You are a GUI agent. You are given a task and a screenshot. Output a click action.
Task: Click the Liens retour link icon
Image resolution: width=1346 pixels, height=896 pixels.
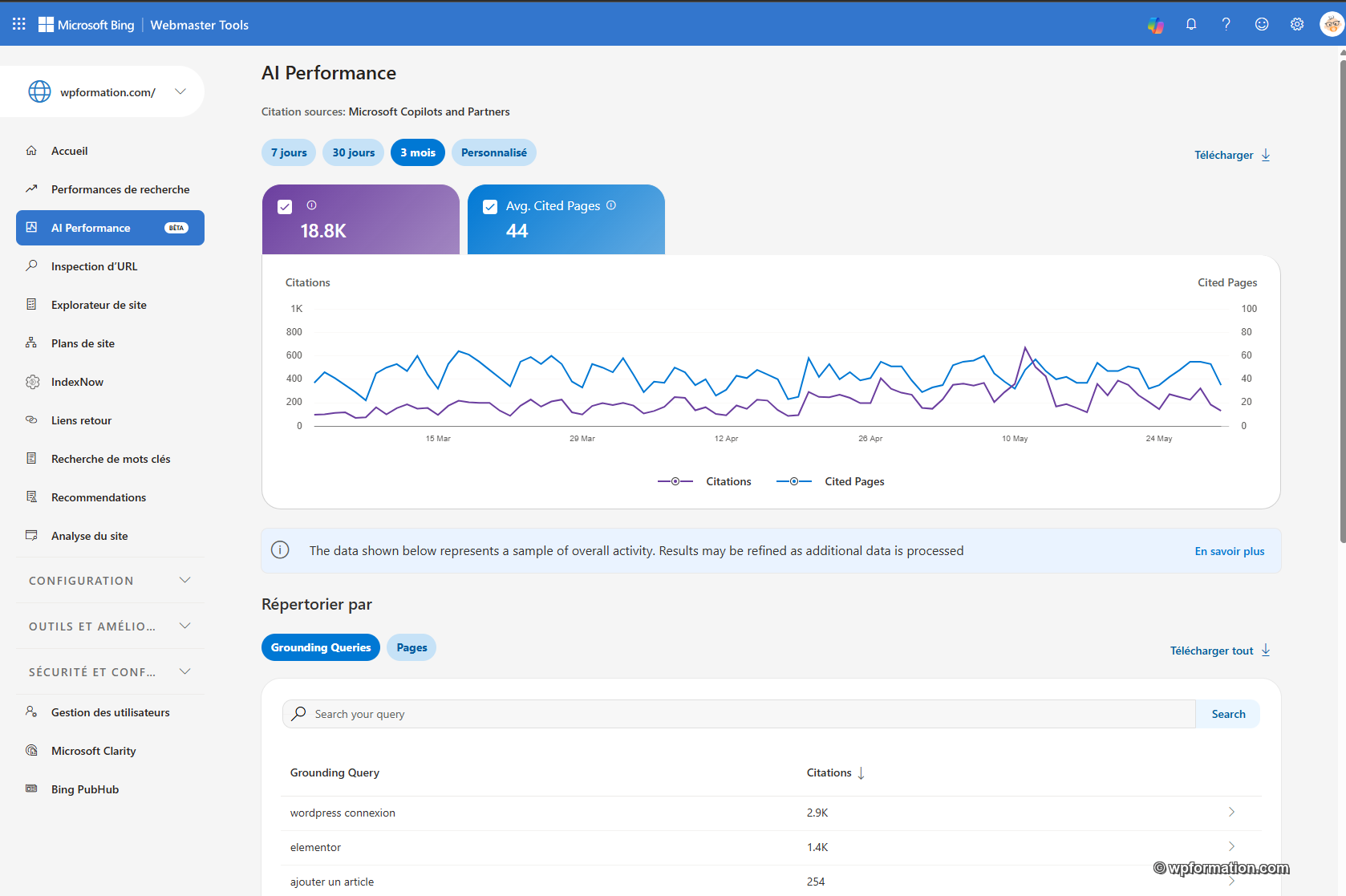pos(31,420)
